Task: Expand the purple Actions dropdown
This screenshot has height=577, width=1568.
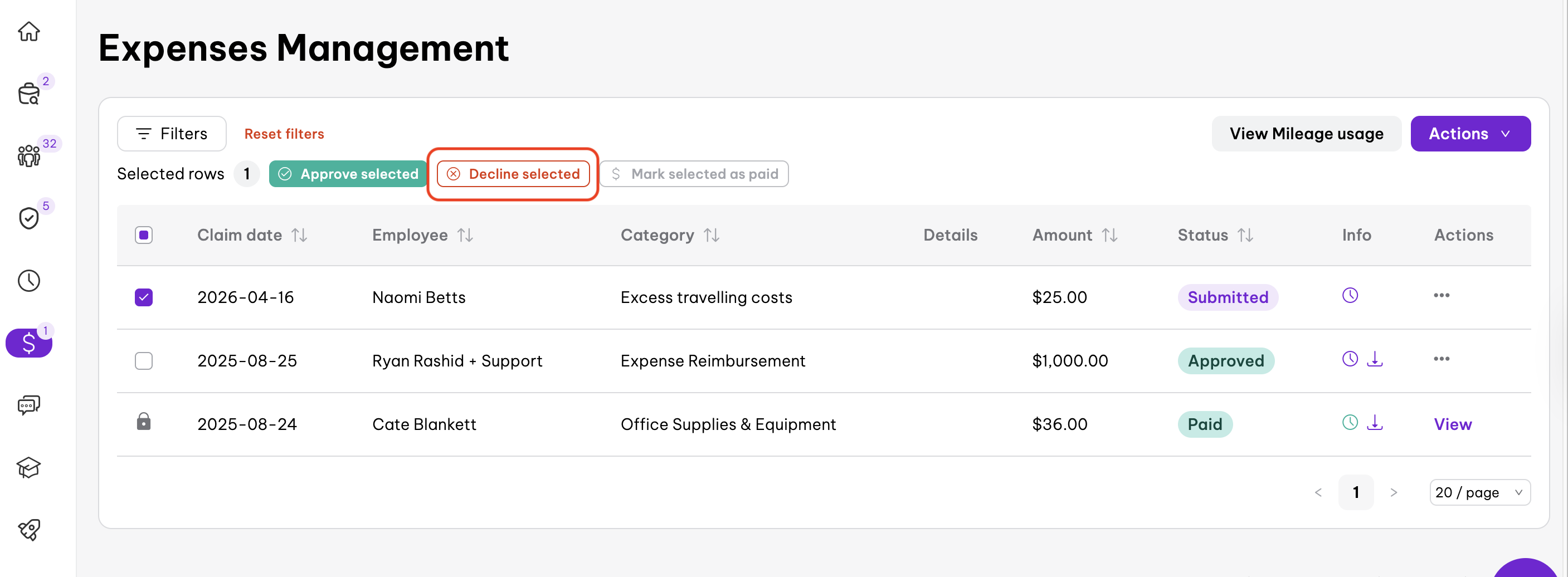Action: pos(1470,134)
